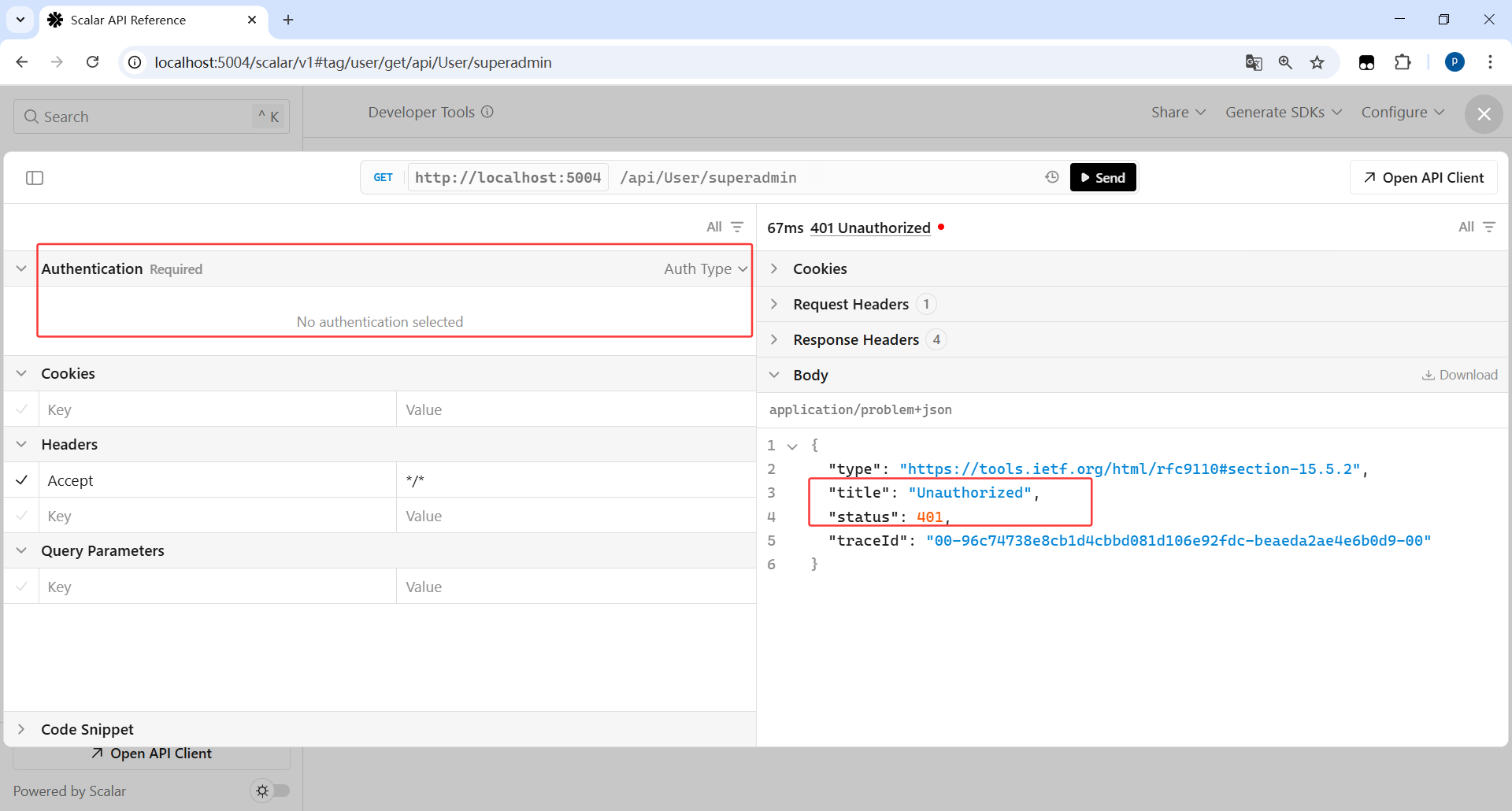1512x811 pixels.
Task: Expand the Code Snippet section
Action: [21, 729]
